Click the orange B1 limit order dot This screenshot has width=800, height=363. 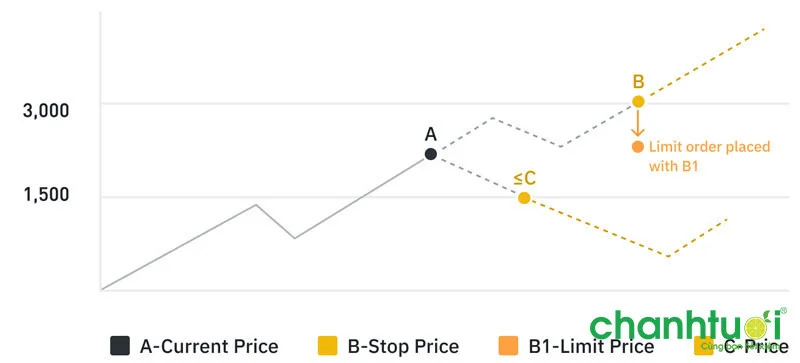tap(638, 147)
